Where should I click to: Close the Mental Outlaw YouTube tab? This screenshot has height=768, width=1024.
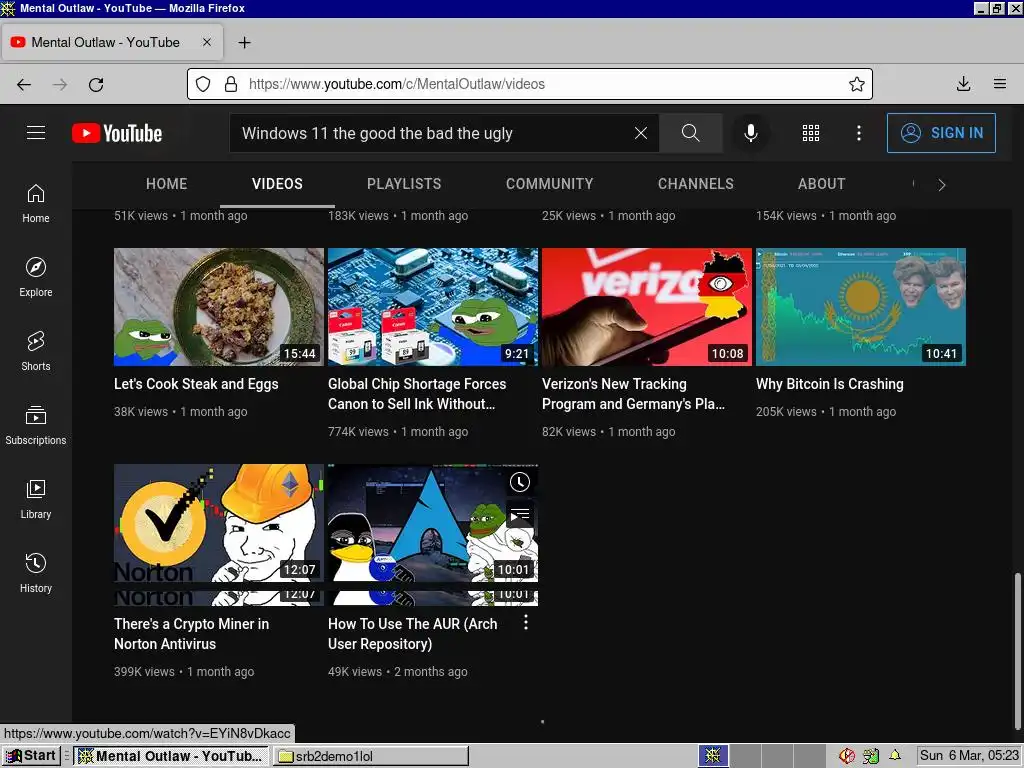click(206, 42)
